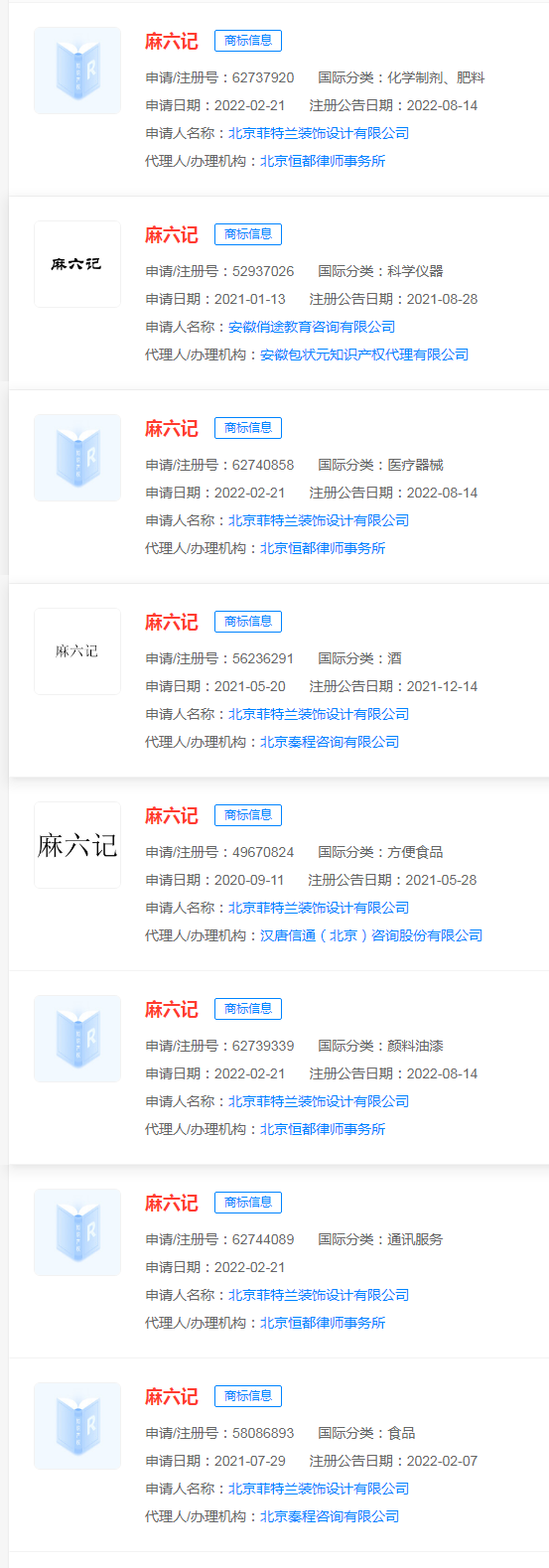This screenshot has width=549, height=1568.
Task: Select registration number text 52937026
Action: [263, 271]
